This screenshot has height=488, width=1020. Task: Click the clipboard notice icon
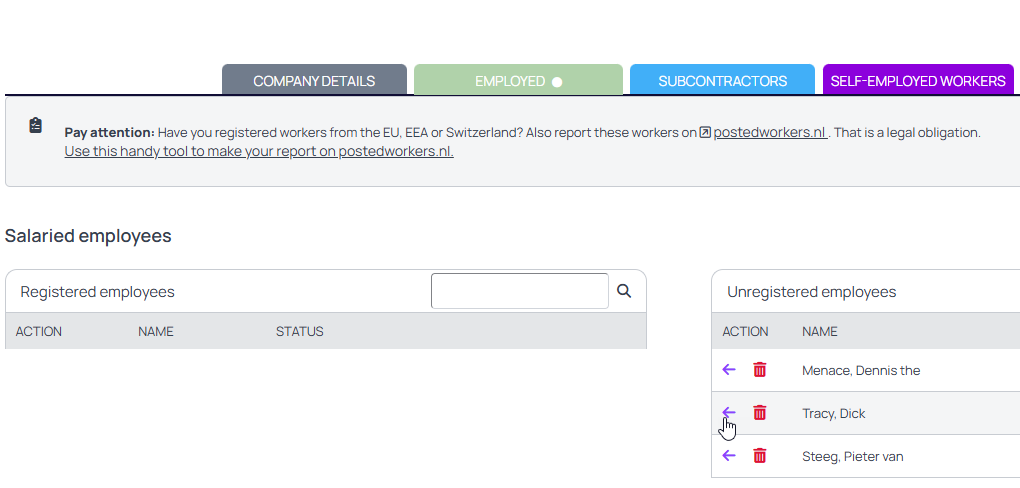coord(36,126)
